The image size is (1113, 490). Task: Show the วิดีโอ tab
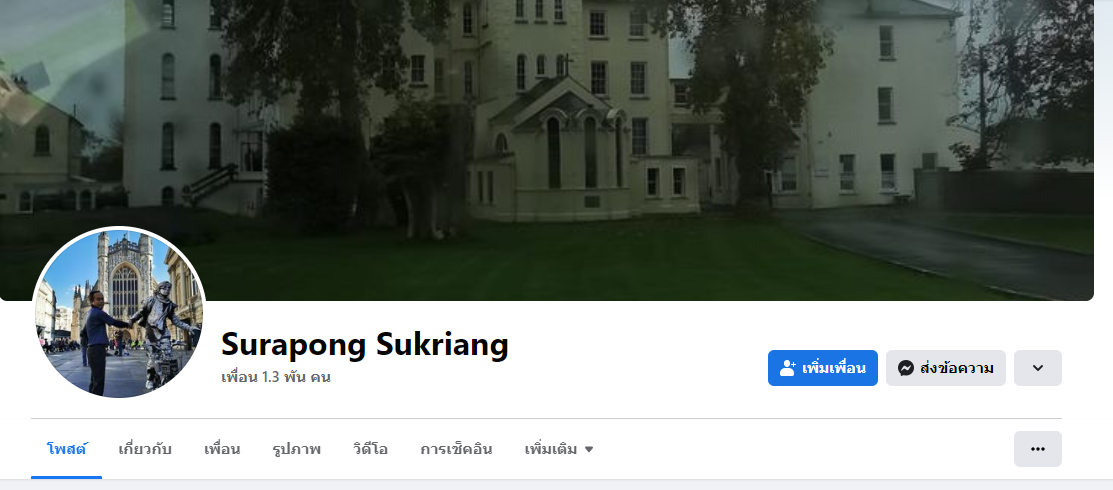pos(371,449)
